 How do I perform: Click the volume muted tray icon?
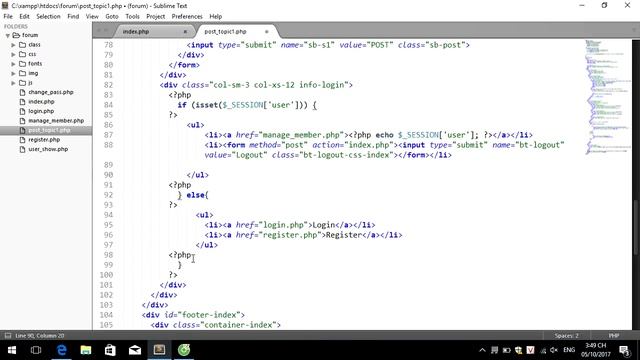(554, 350)
